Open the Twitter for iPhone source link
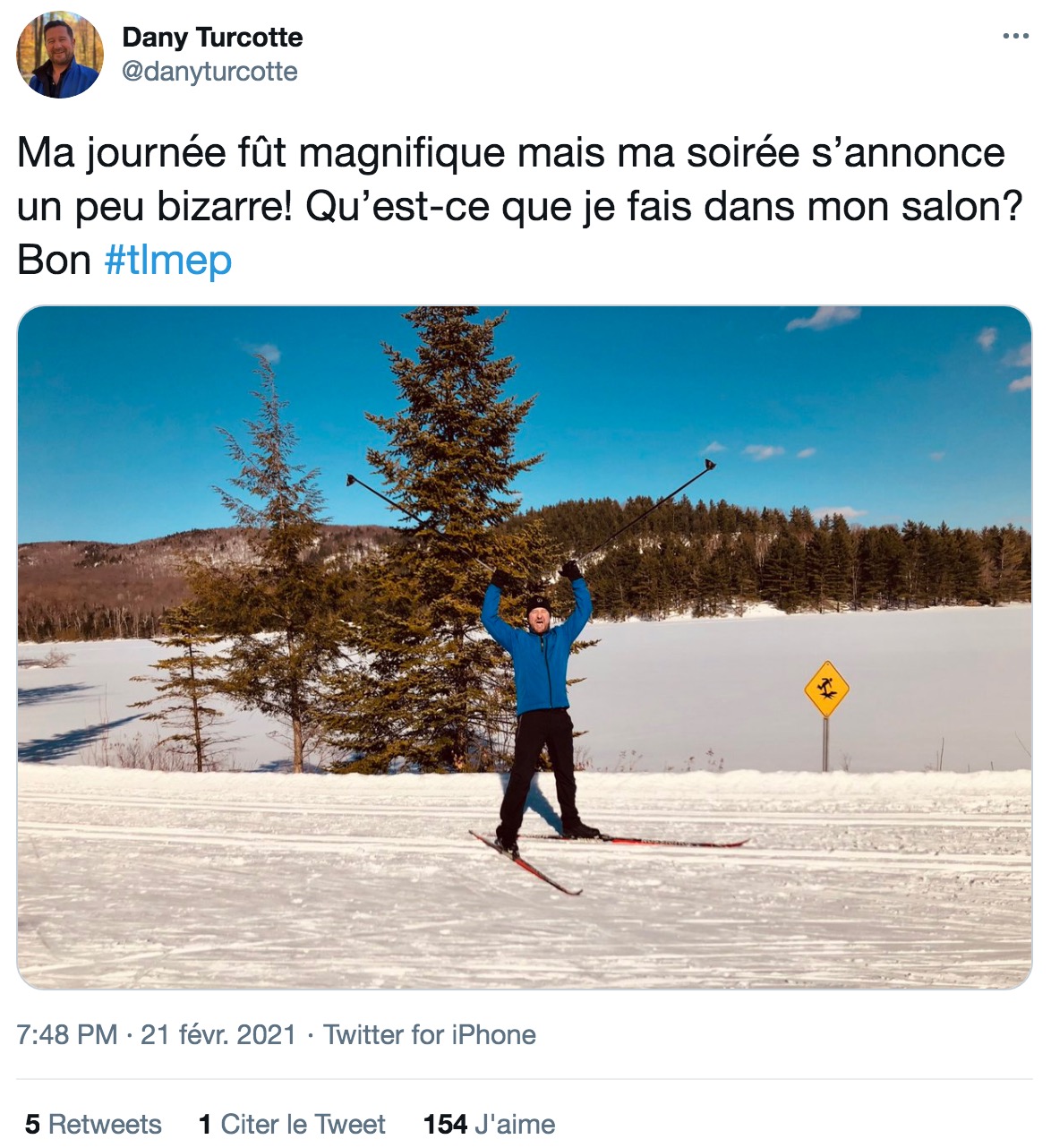This screenshot has height=1148, width=1051. [430, 1034]
